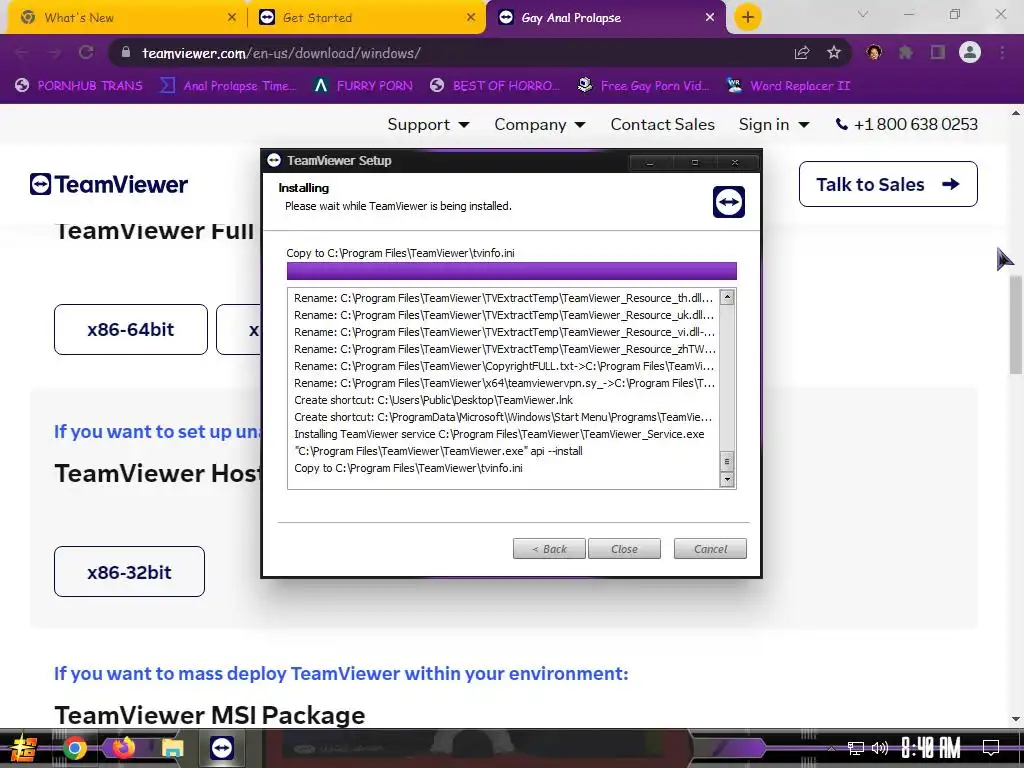The height and width of the screenshot is (768, 1024).
Task: Click the browser Forward arrow
Action: 54,53
